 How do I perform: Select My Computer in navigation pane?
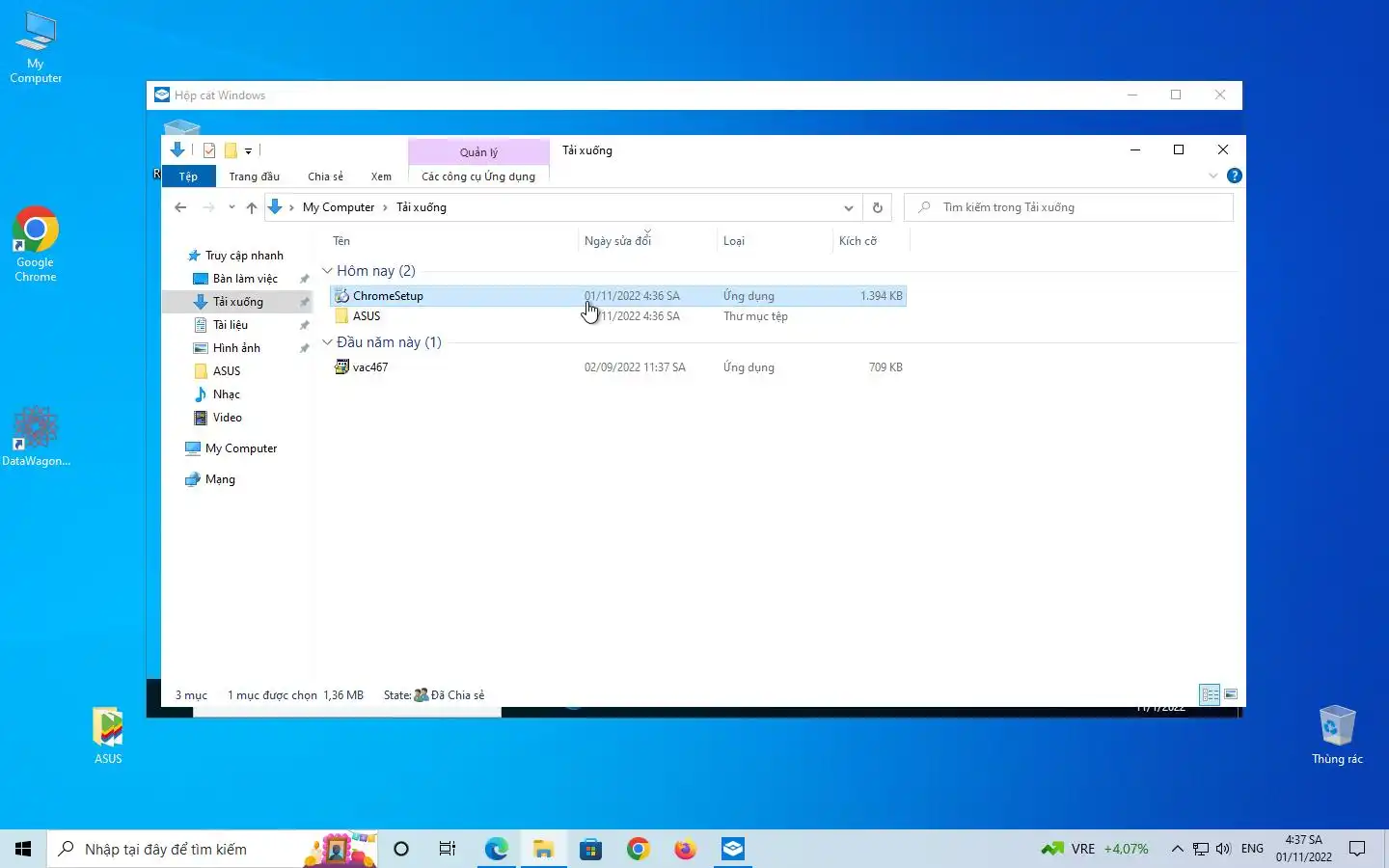click(241, 448)
